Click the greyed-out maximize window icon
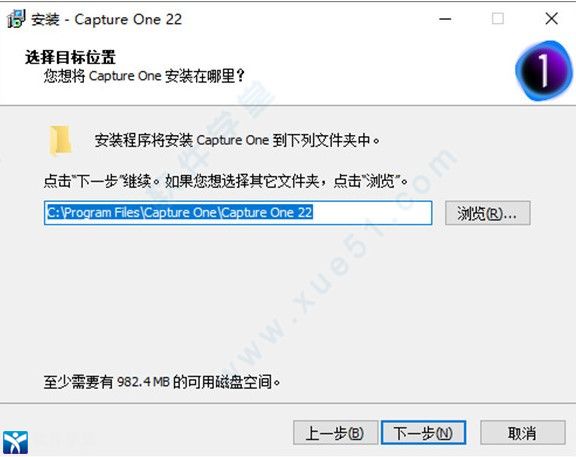Screen dimensions: 576x457 (498, 18)
